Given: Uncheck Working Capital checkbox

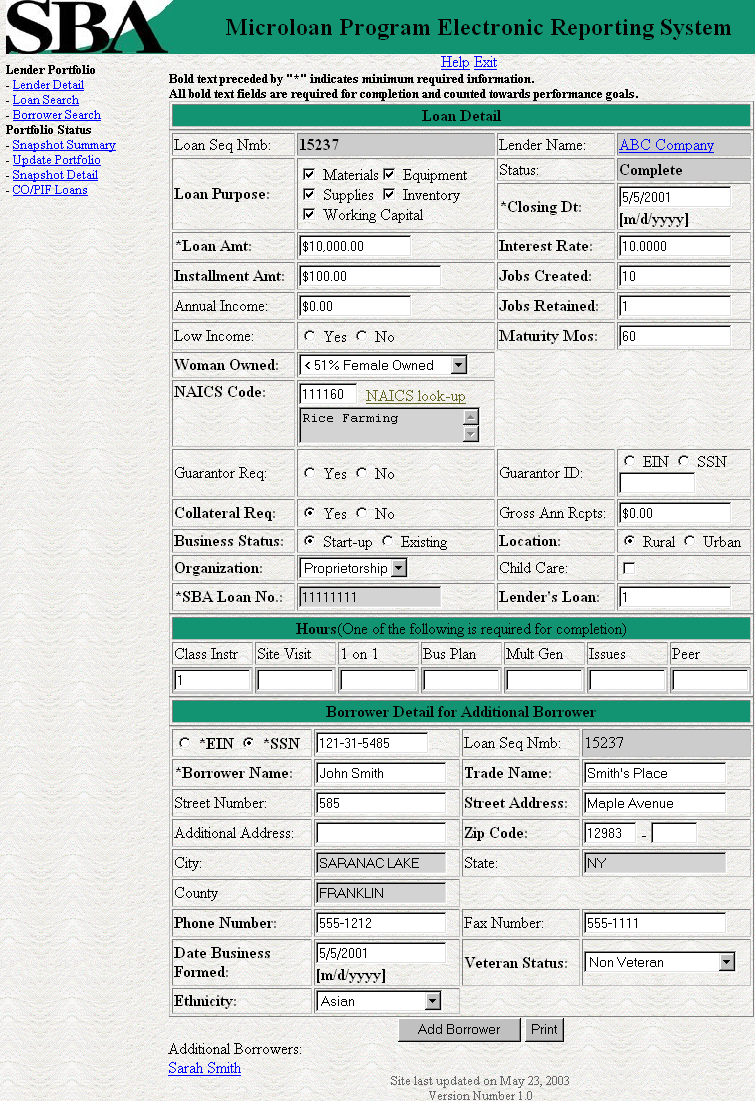Looking at the screenshot, I should (x=309, y=213).
